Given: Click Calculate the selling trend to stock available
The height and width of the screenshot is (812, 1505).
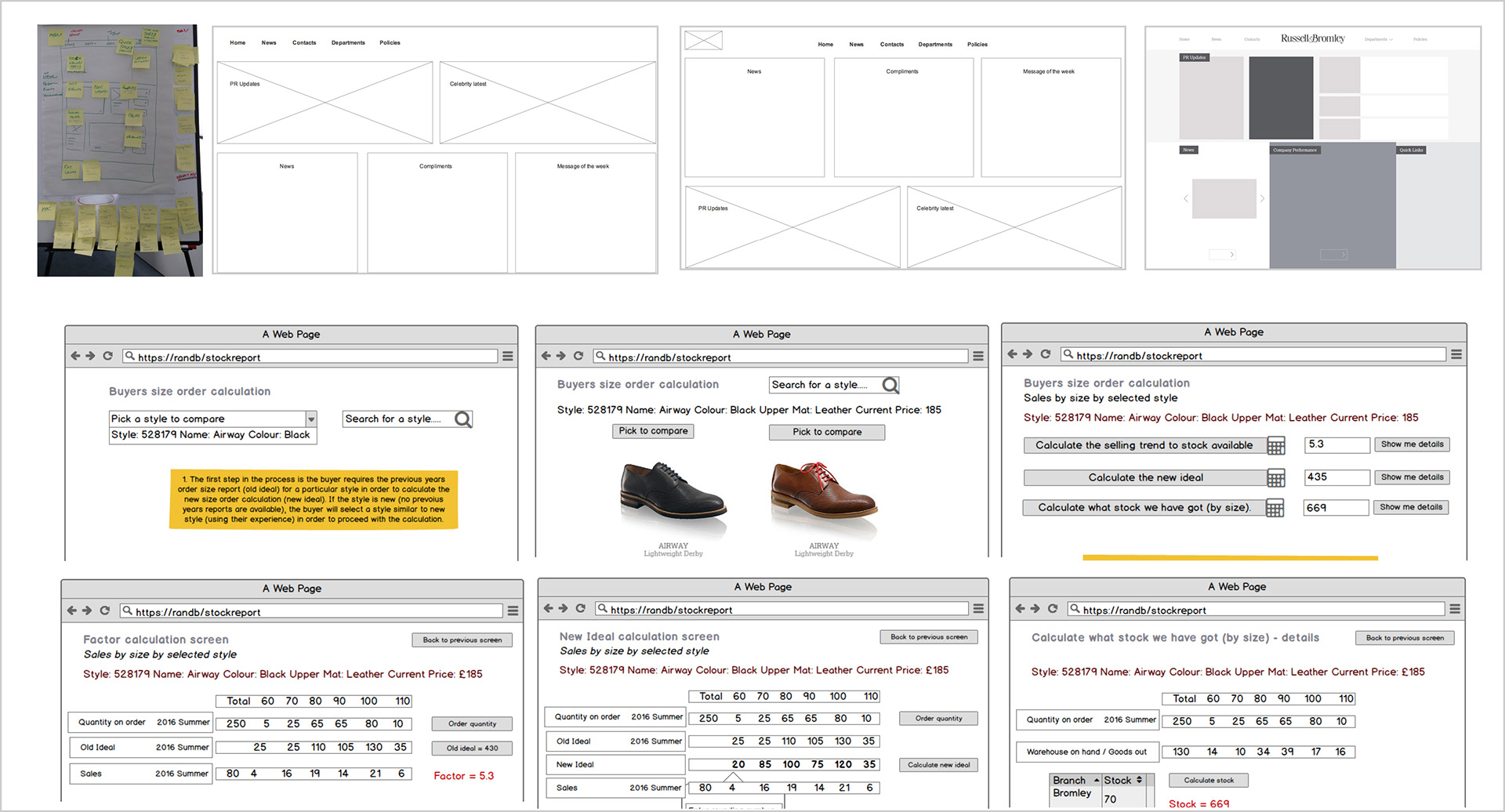Looking at the screenshot, I should (x=1144, y=445).
